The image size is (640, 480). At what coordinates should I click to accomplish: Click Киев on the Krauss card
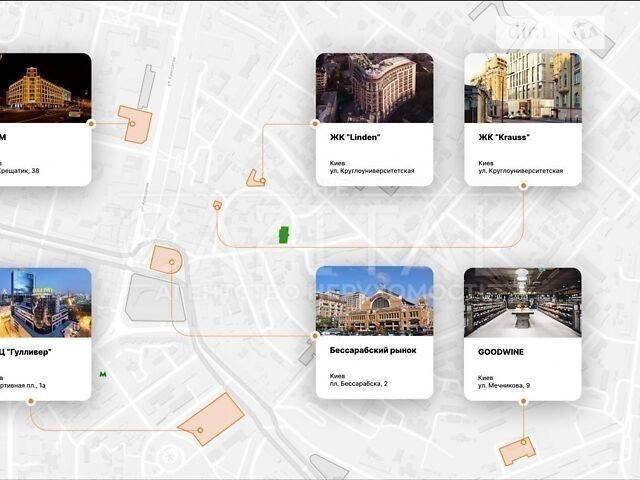click(486, 163)
